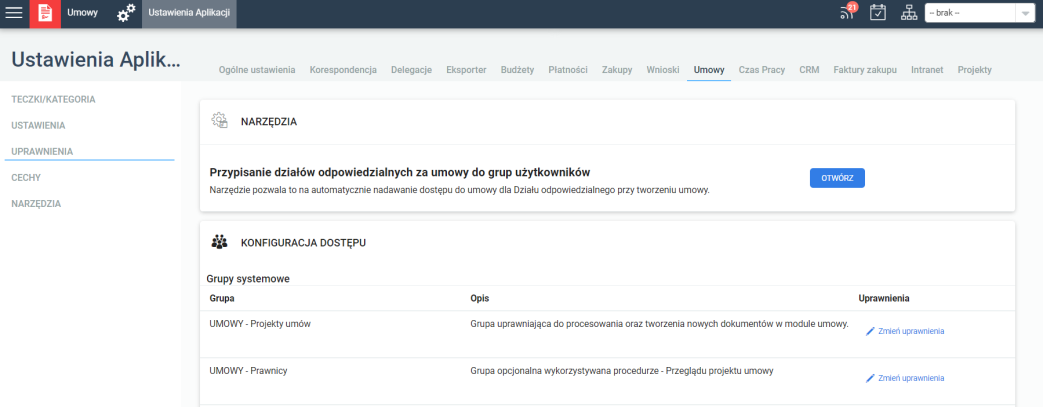Click Zmień uprawnienia for Prawnicy

tap(911, 378)
